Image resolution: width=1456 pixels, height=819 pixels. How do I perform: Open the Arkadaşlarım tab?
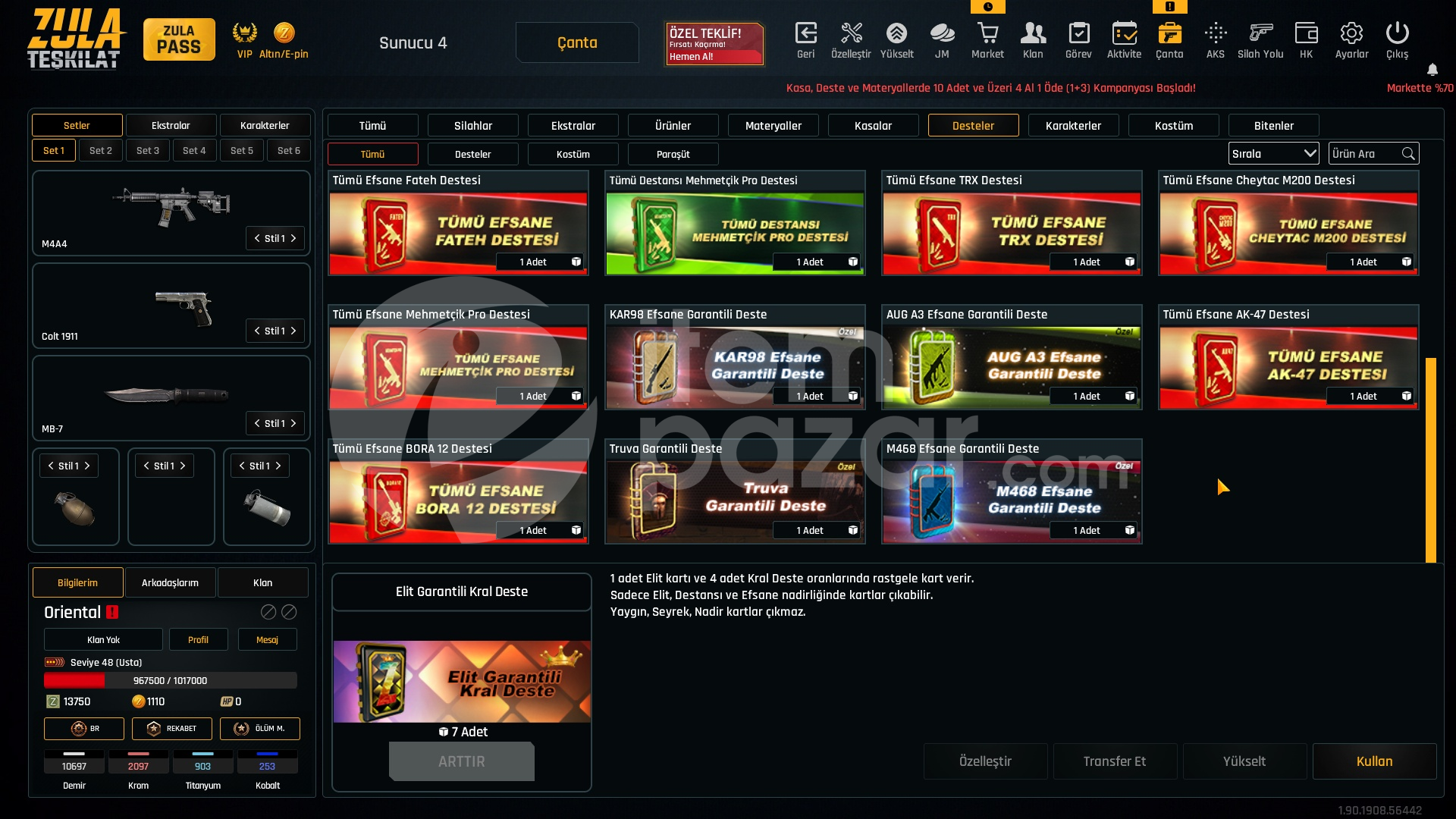tap(171, 582)
